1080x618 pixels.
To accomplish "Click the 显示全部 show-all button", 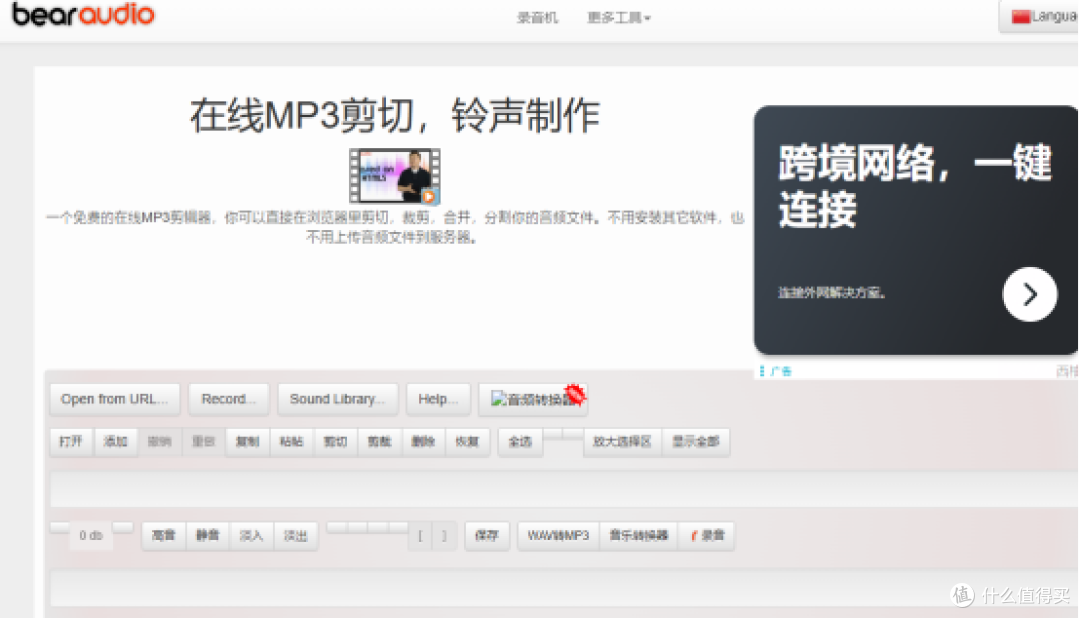I will pos(696,442).
